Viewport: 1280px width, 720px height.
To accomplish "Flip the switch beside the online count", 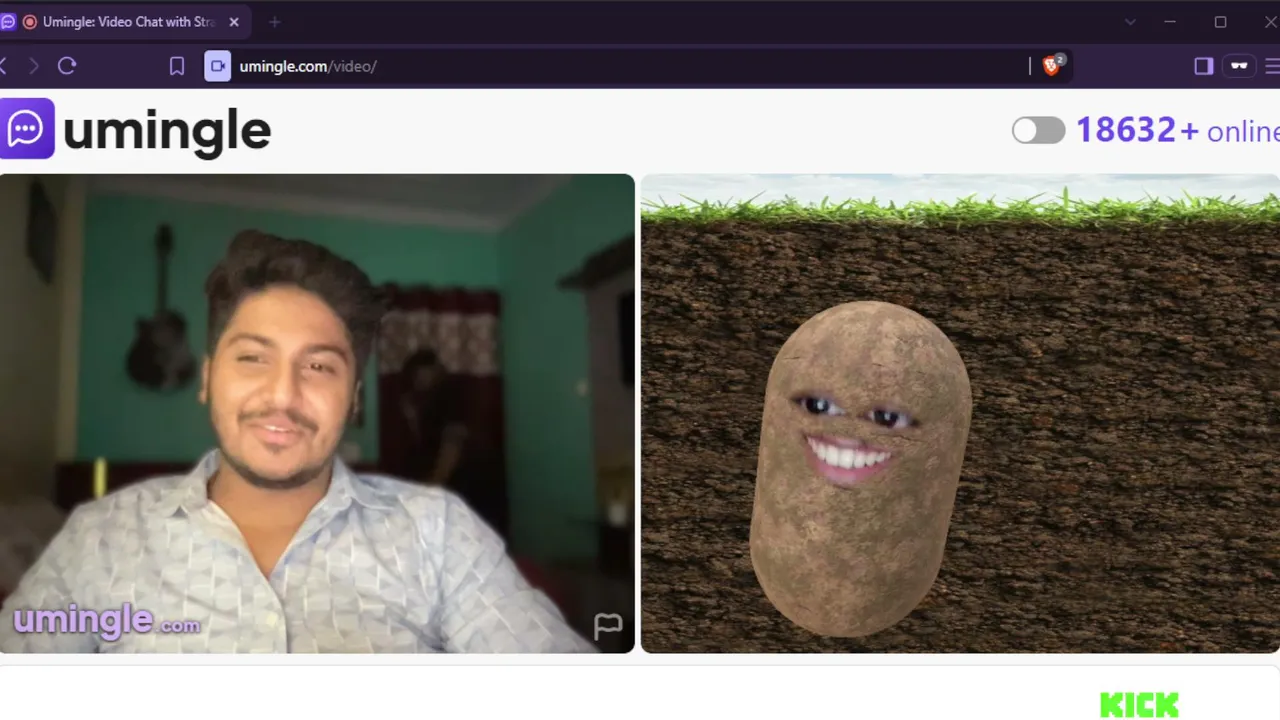I will (x=1038, y=130).
